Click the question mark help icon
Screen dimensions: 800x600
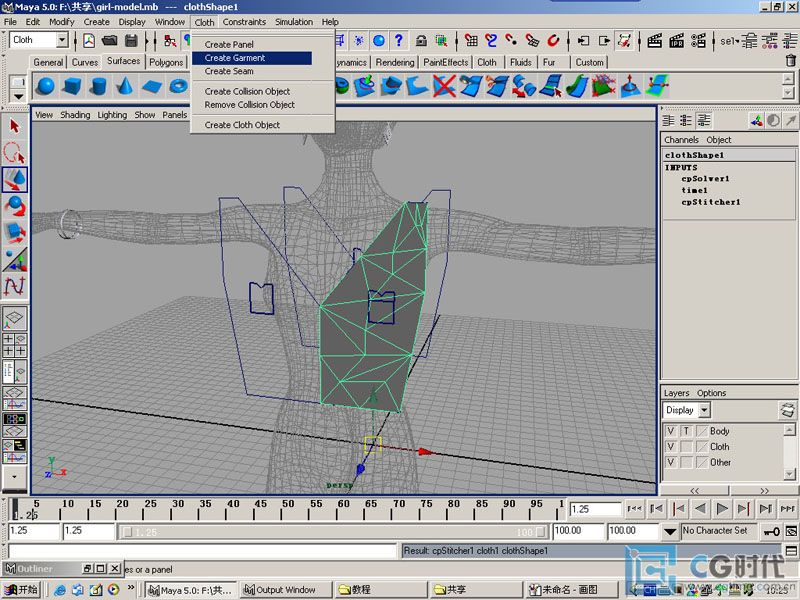click(399, 40)
